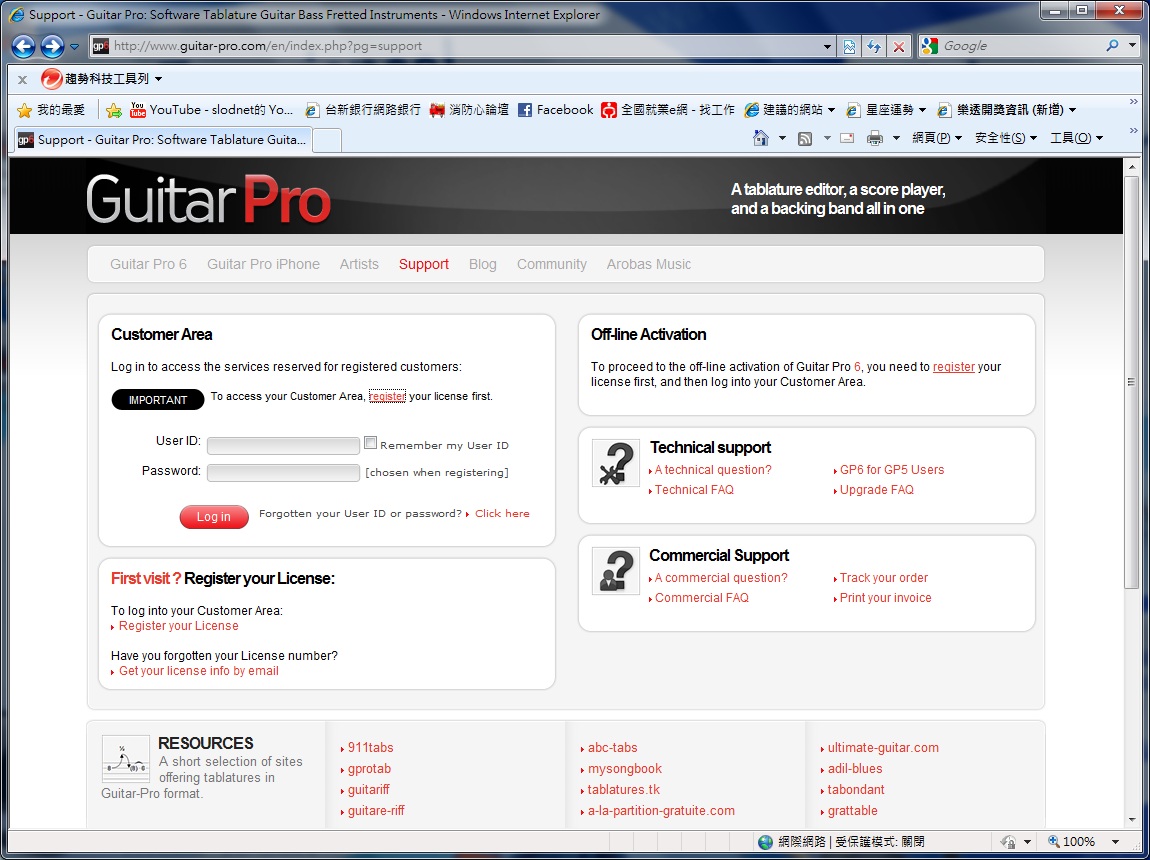Screen dimensions: 1150x860
Task: Open the Facebook favorite link
Action: tap(555, 110)
